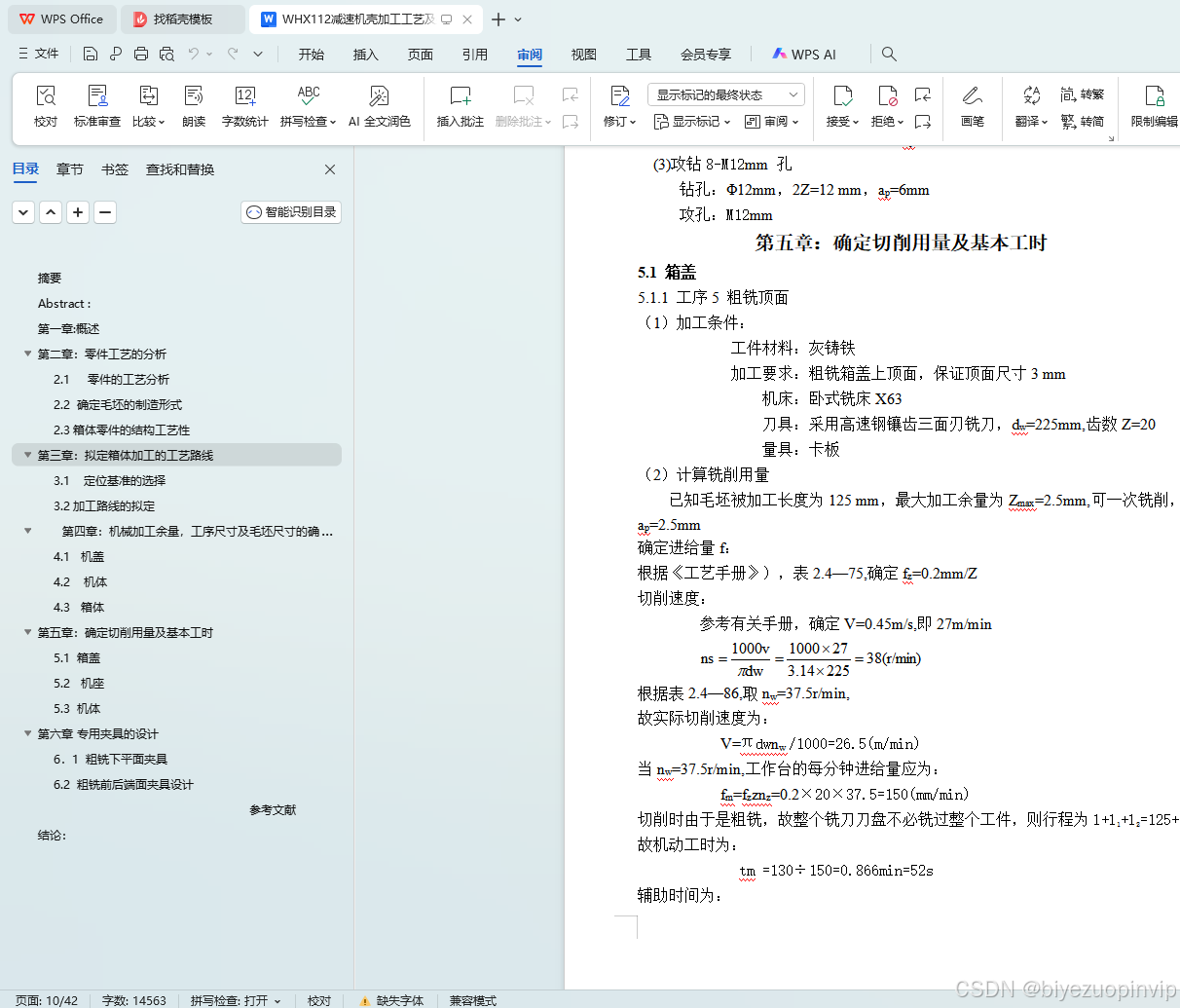Click next comment icon in ribbon
Image resolution: width=1180 pixels, height=1008 pixels.
tap(571, 122)
